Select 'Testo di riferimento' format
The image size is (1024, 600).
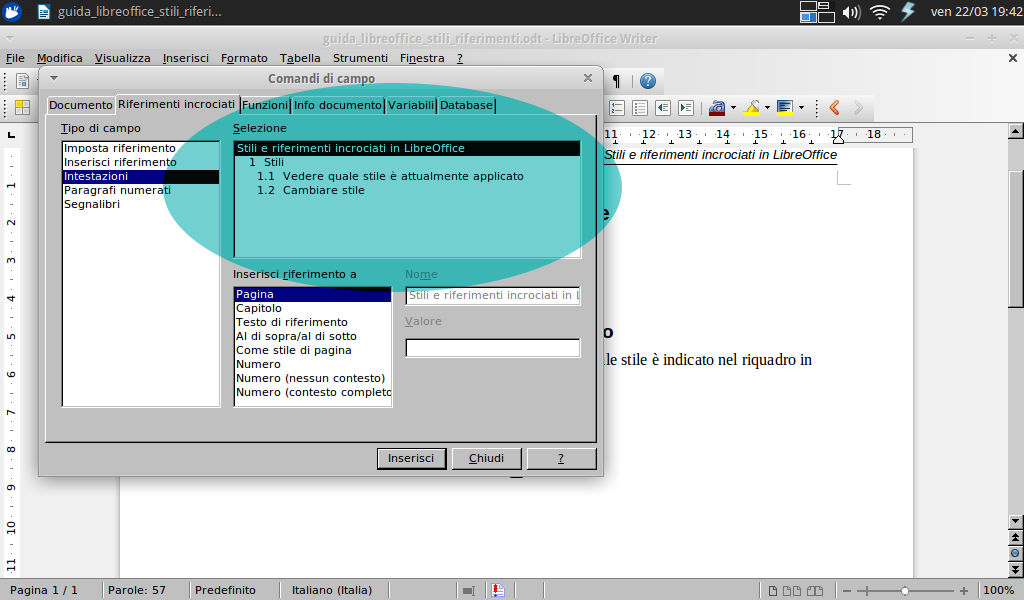coord(313,323)
